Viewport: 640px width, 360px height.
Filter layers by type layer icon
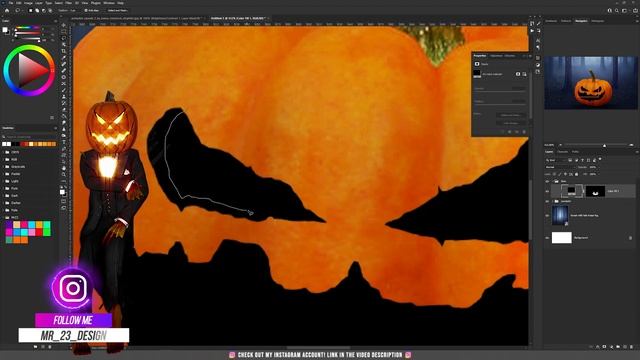point(582,160)
